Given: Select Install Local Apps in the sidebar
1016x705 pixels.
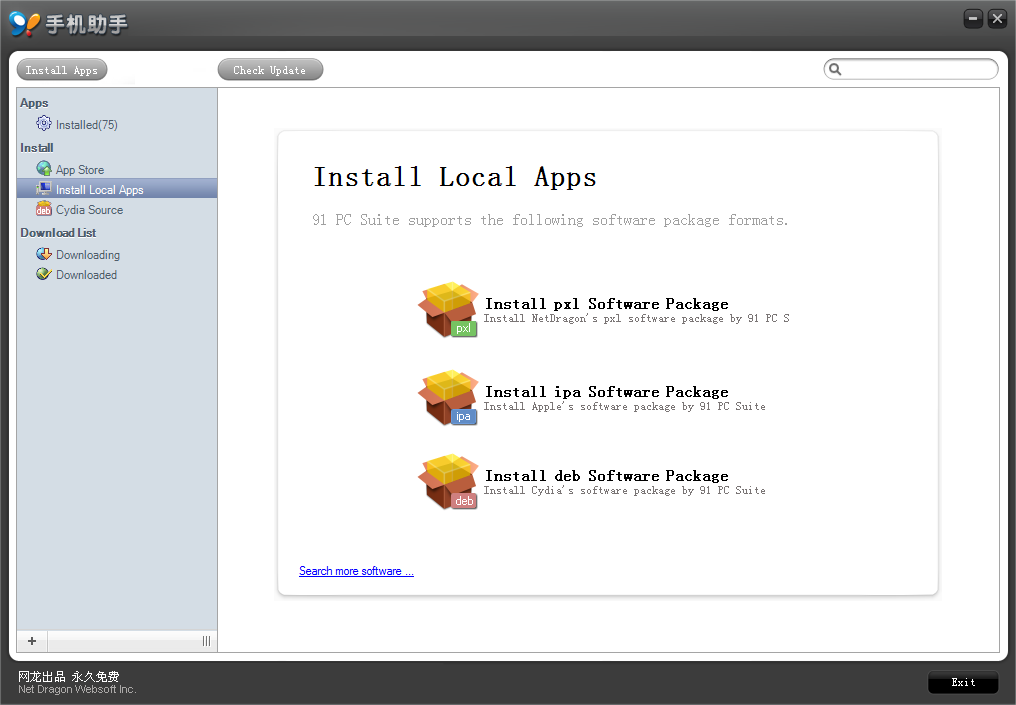Looking at the screenshot, I should [117, 189].
